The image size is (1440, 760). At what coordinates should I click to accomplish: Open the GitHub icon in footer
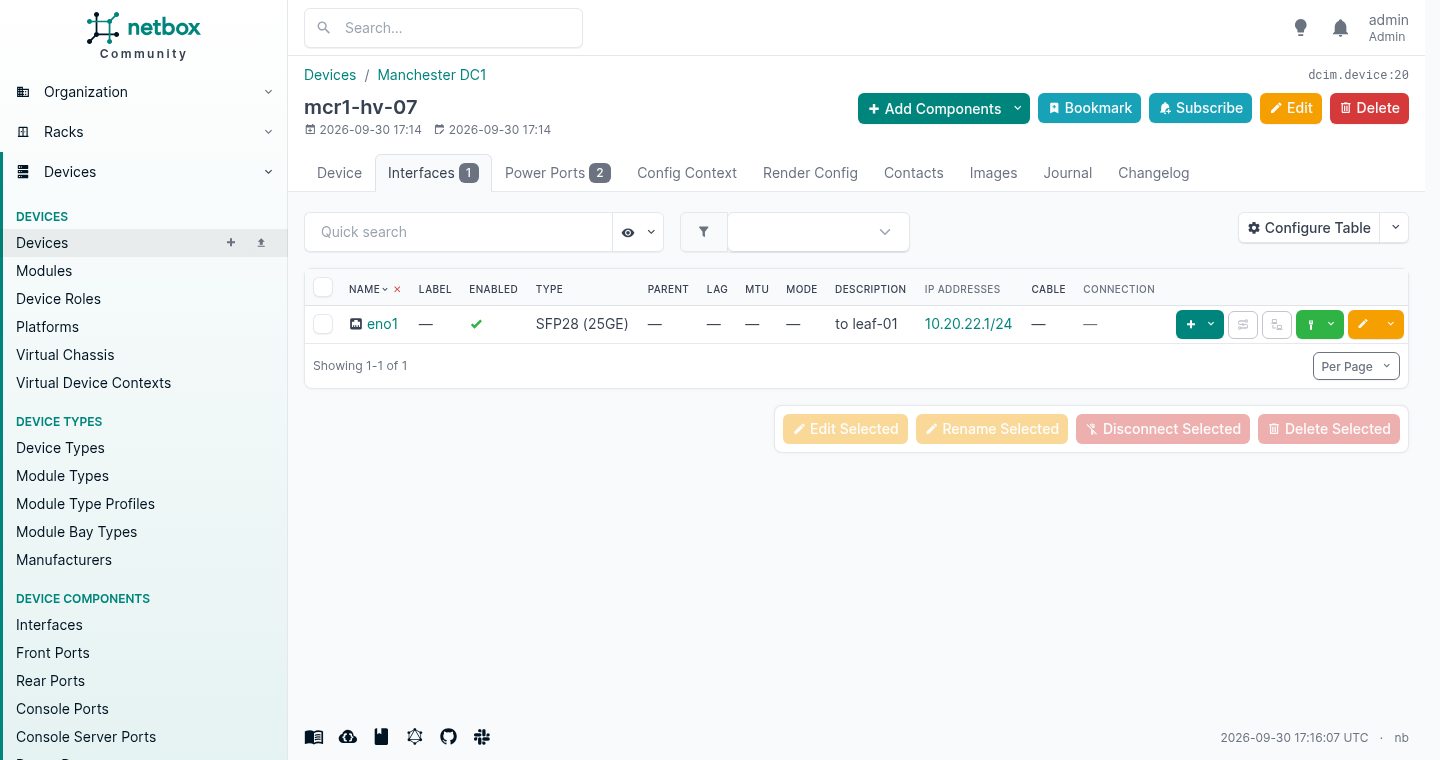coord(448,737)
